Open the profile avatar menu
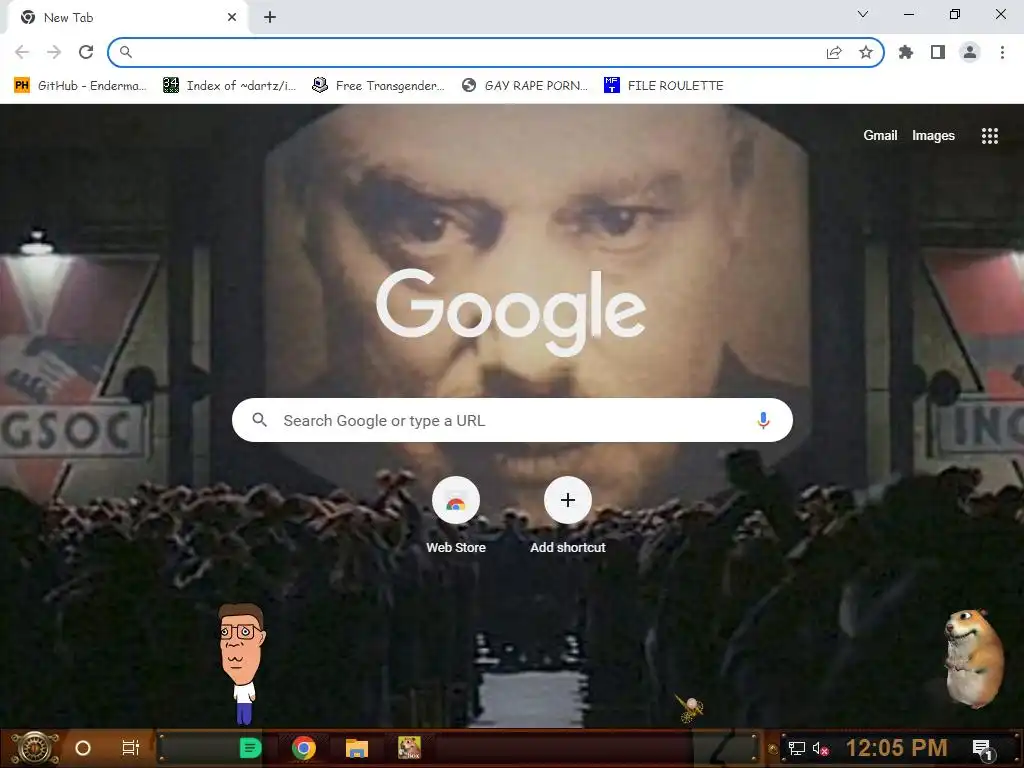Viewport: 1024px width, 768px height. click(x=970, y=52)
